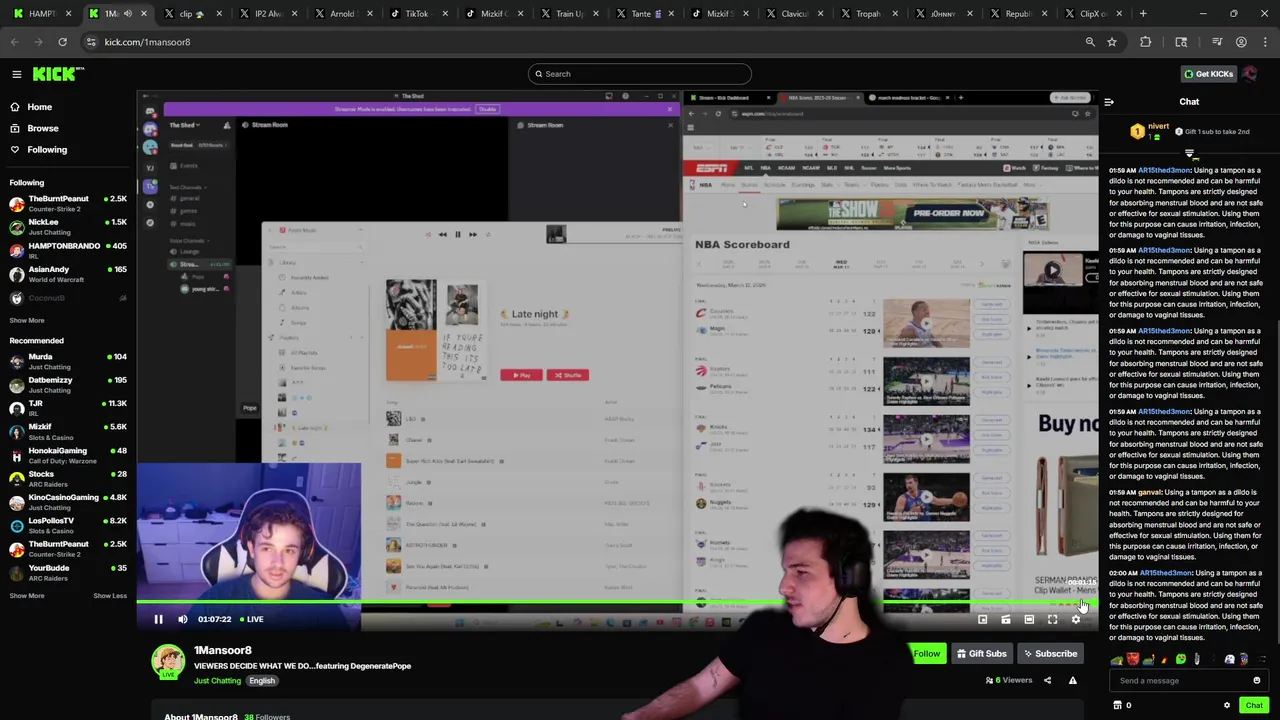
Task: Click the Gift Subs button
Action: tap(980, 654)
